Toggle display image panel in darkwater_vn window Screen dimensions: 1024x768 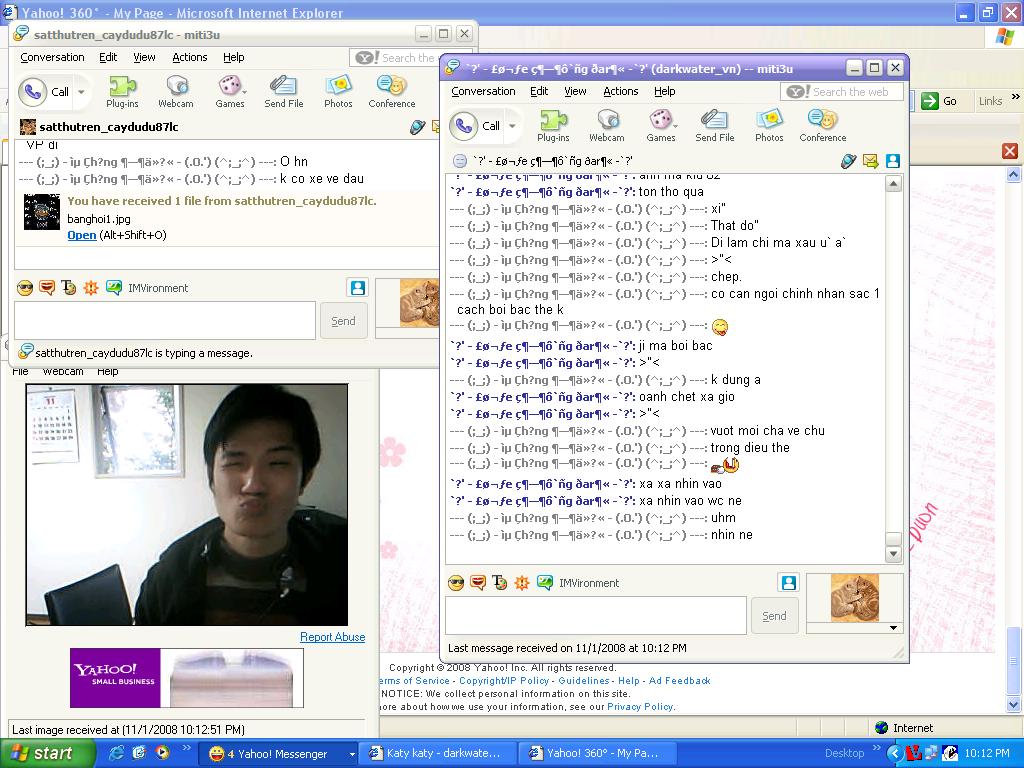coord(789,583)
